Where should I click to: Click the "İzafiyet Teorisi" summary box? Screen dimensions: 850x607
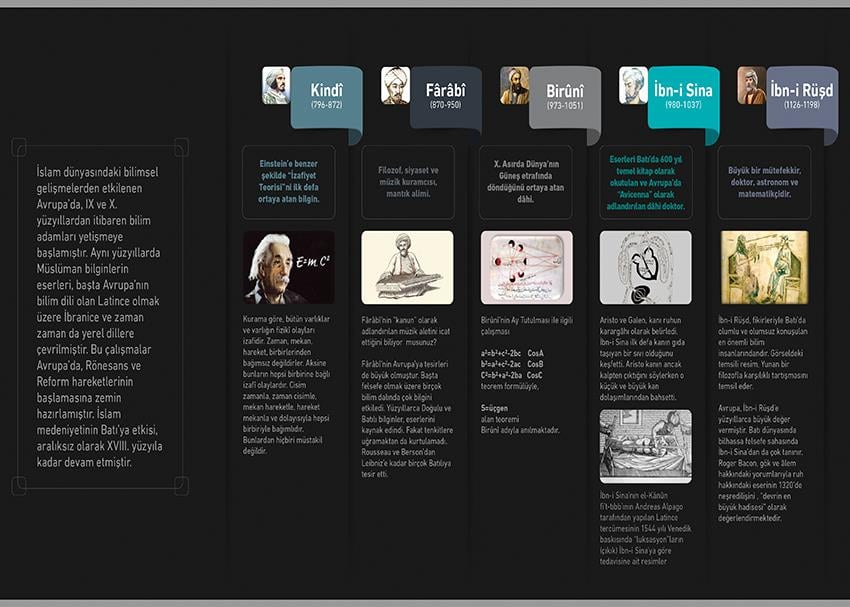(x=289, y=183)
